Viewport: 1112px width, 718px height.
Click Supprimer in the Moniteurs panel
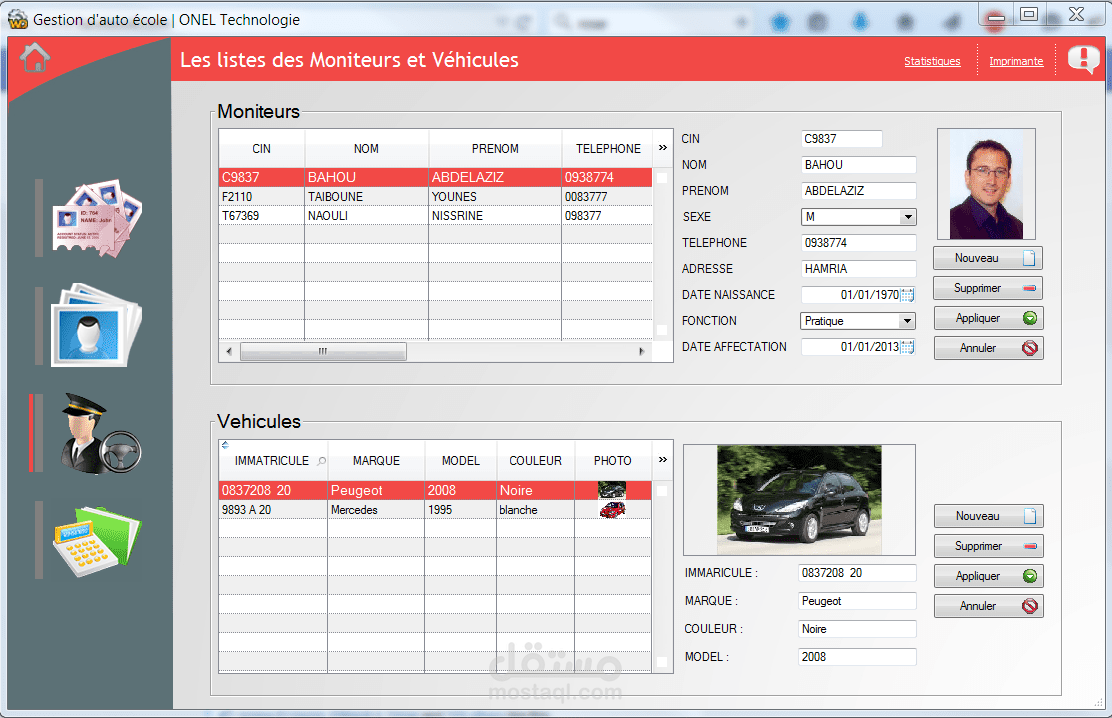click(988, 288)
